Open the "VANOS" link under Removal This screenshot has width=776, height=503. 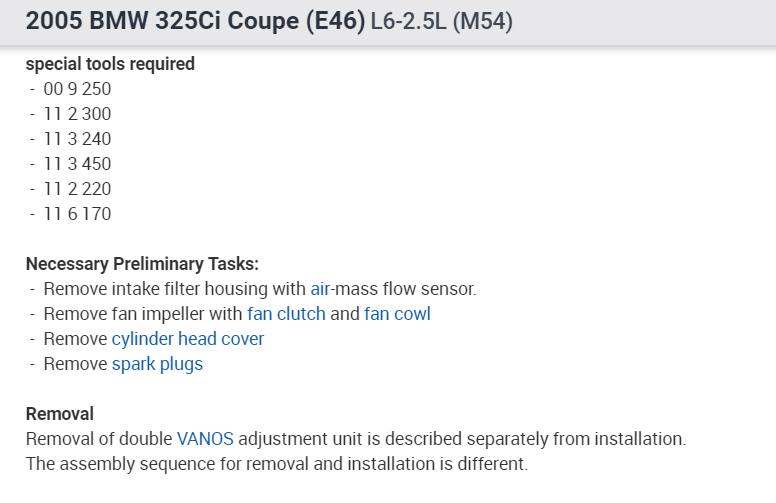coord(203,438)
